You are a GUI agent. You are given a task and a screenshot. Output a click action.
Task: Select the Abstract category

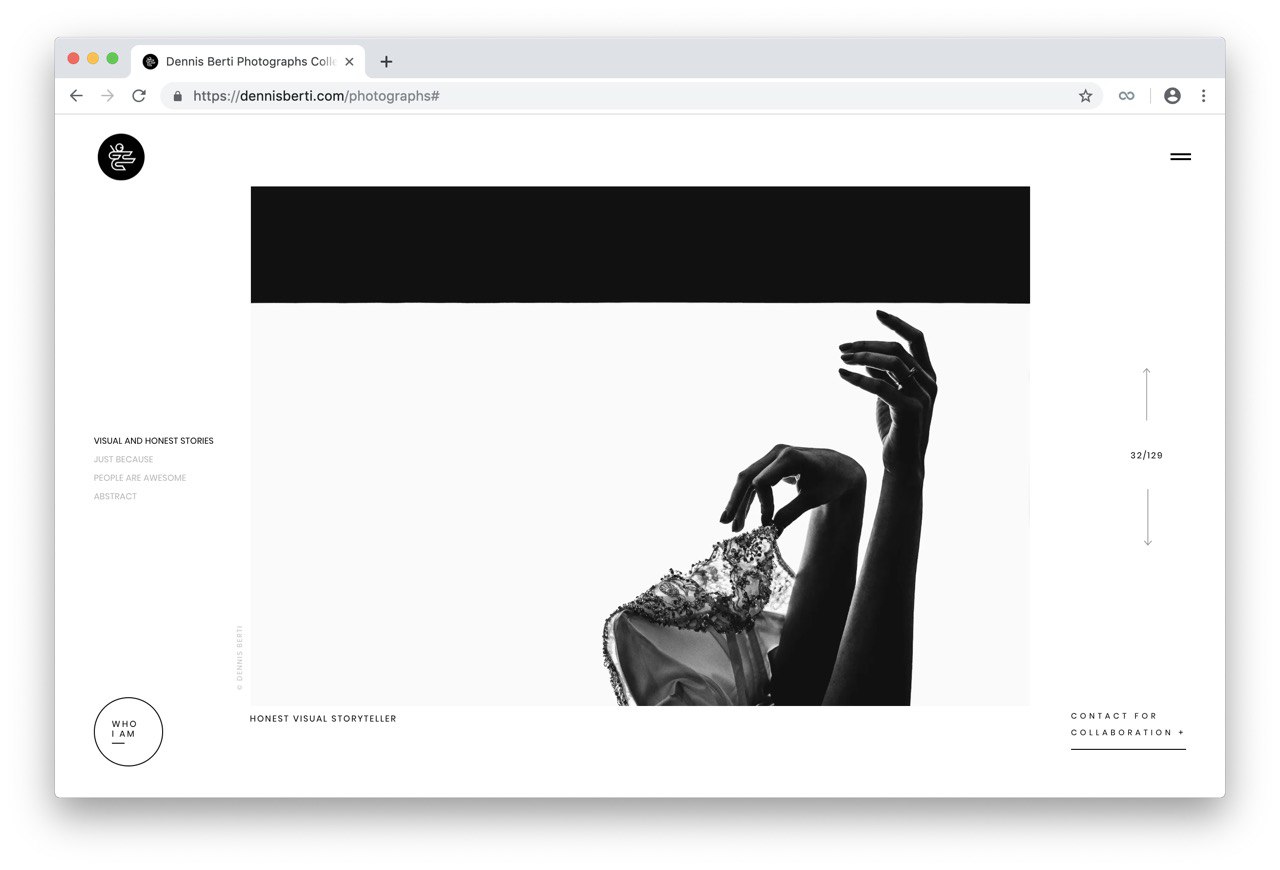point(115,497)
